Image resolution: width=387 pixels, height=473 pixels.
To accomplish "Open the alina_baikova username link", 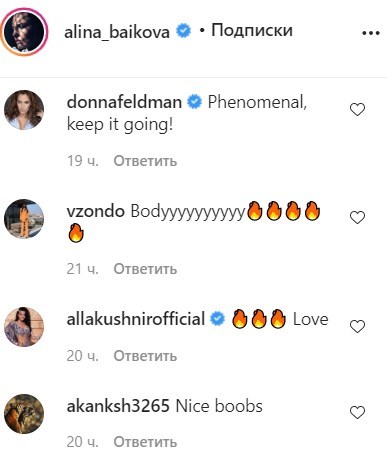I will (x=117, y=32).
